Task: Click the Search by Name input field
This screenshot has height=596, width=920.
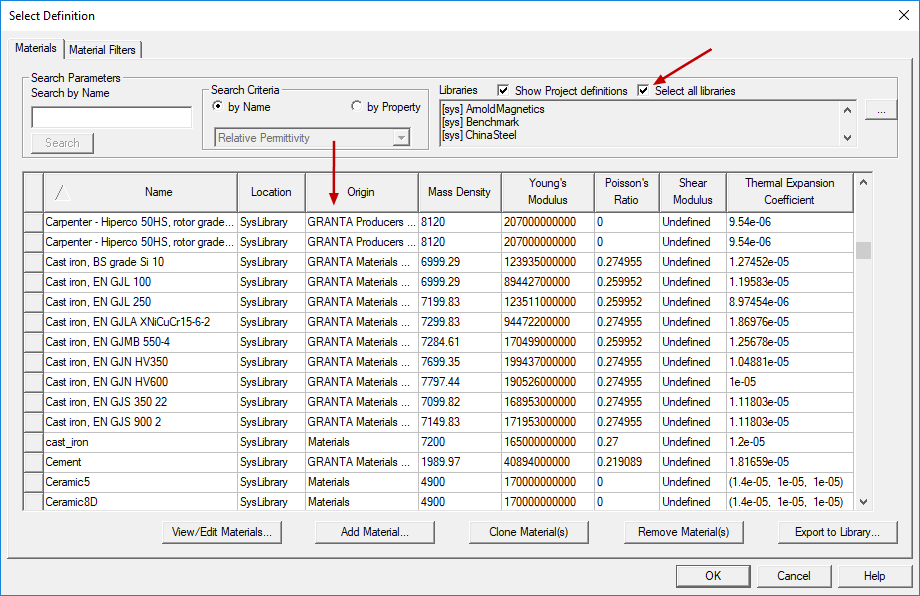Action: coord(111,118)
